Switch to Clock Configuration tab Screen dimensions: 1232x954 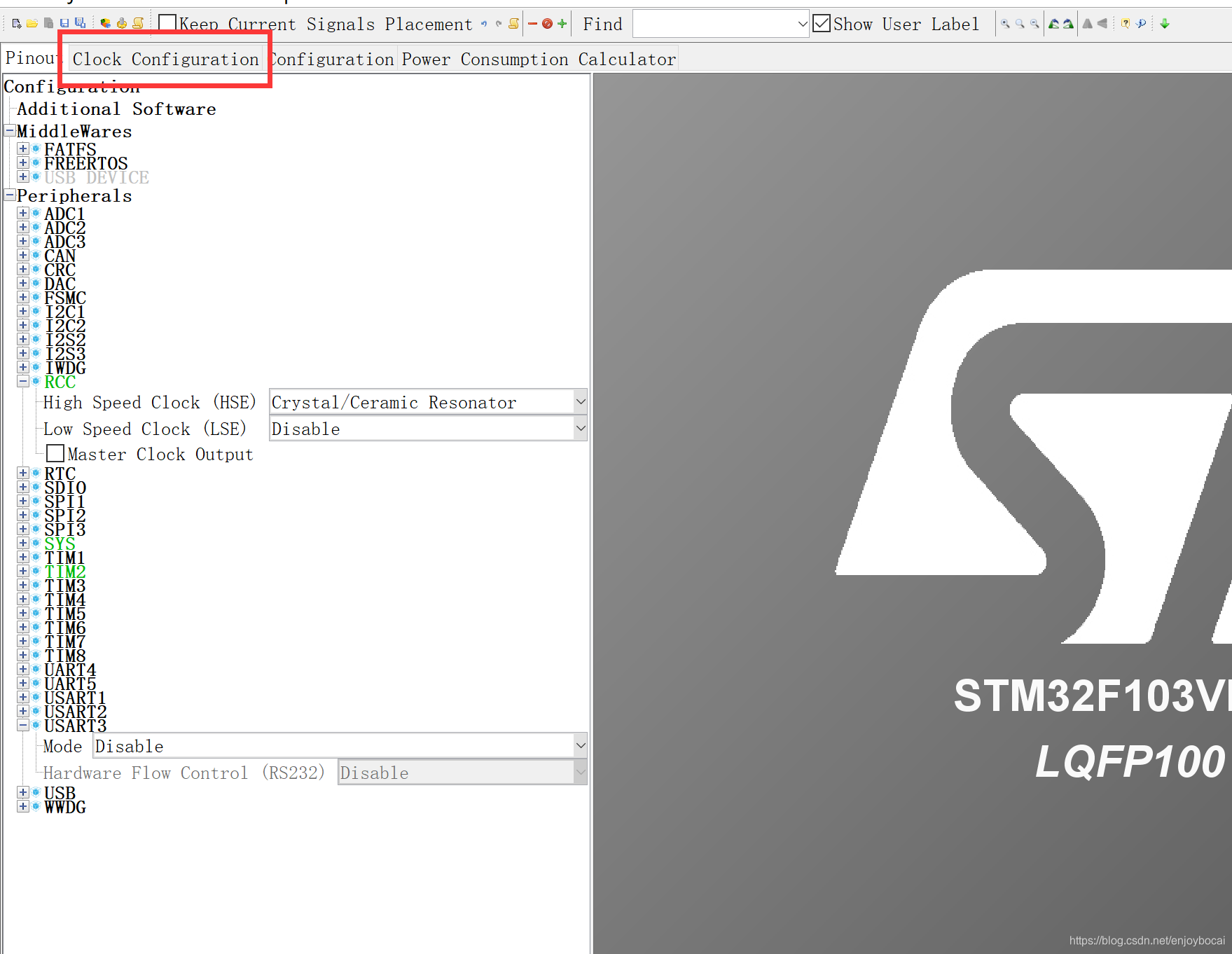[x=166, y=60]
